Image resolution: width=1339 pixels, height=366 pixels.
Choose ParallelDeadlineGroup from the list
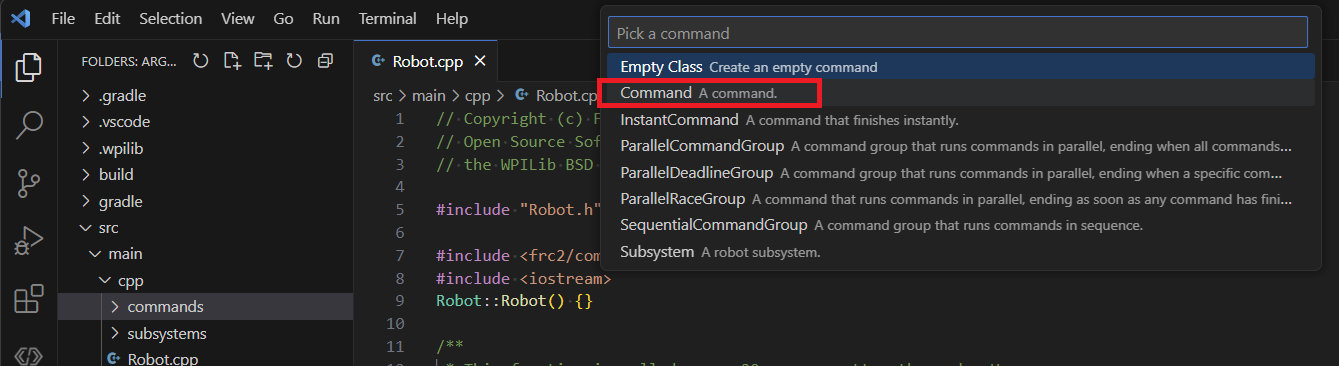pos(957,172)
